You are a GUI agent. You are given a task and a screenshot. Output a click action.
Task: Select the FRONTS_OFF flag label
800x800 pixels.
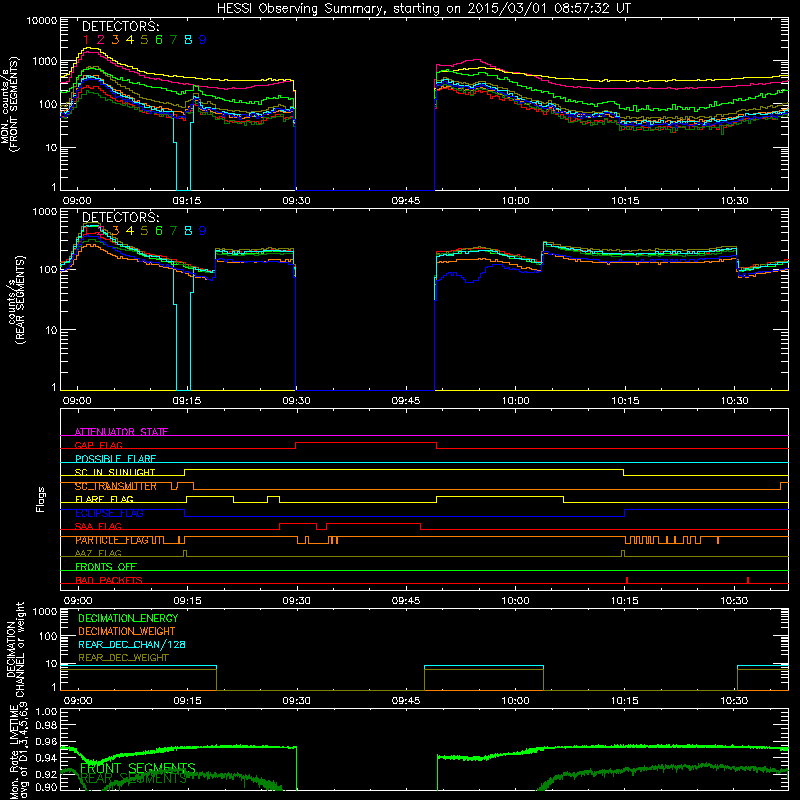click(x=106, y=566)
